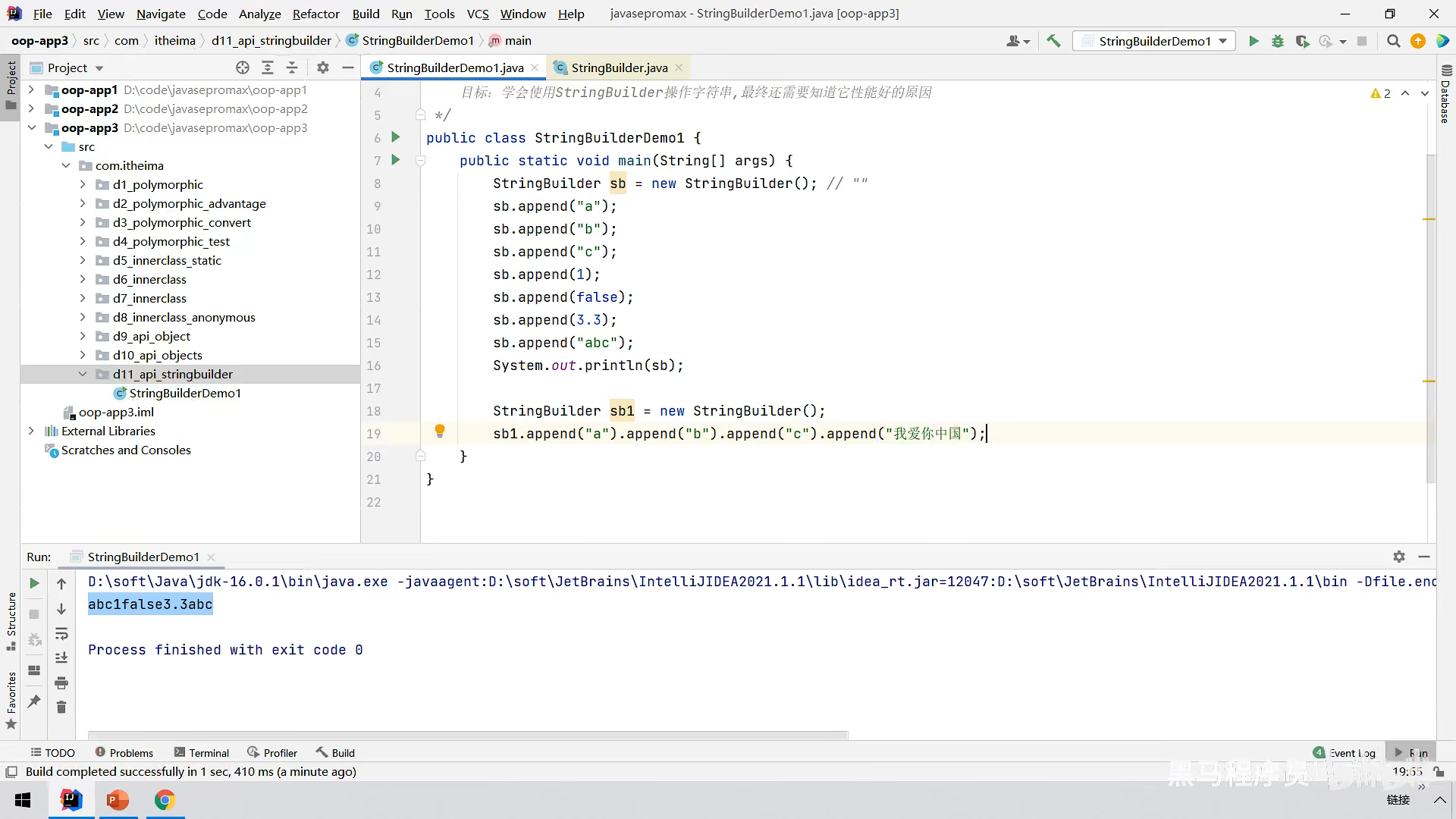Open the StringBuilderDemo1 run configuration dropdown

point(1154,41)
